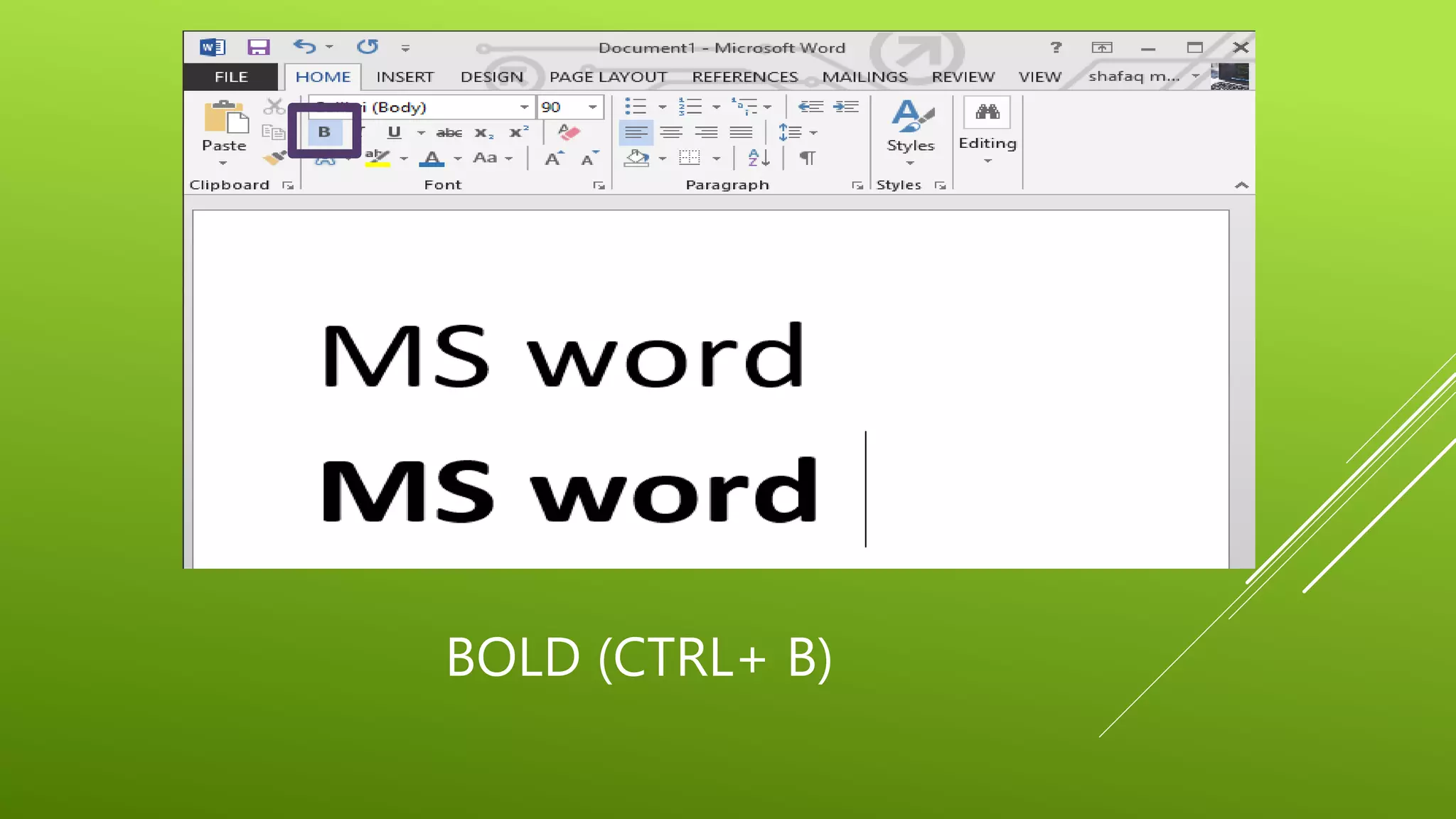Click the Sort A-Z icon
1456x819 pixels.
point(759,158)
